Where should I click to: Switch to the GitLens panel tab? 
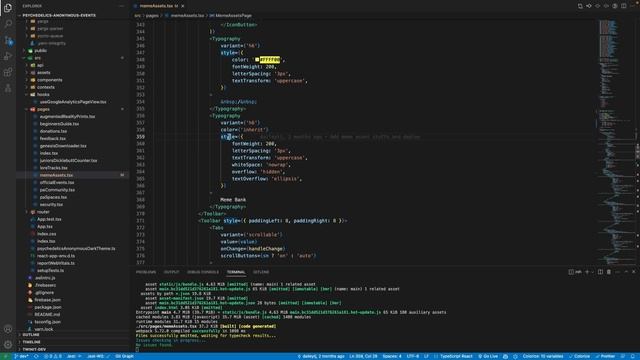point(261,272)
